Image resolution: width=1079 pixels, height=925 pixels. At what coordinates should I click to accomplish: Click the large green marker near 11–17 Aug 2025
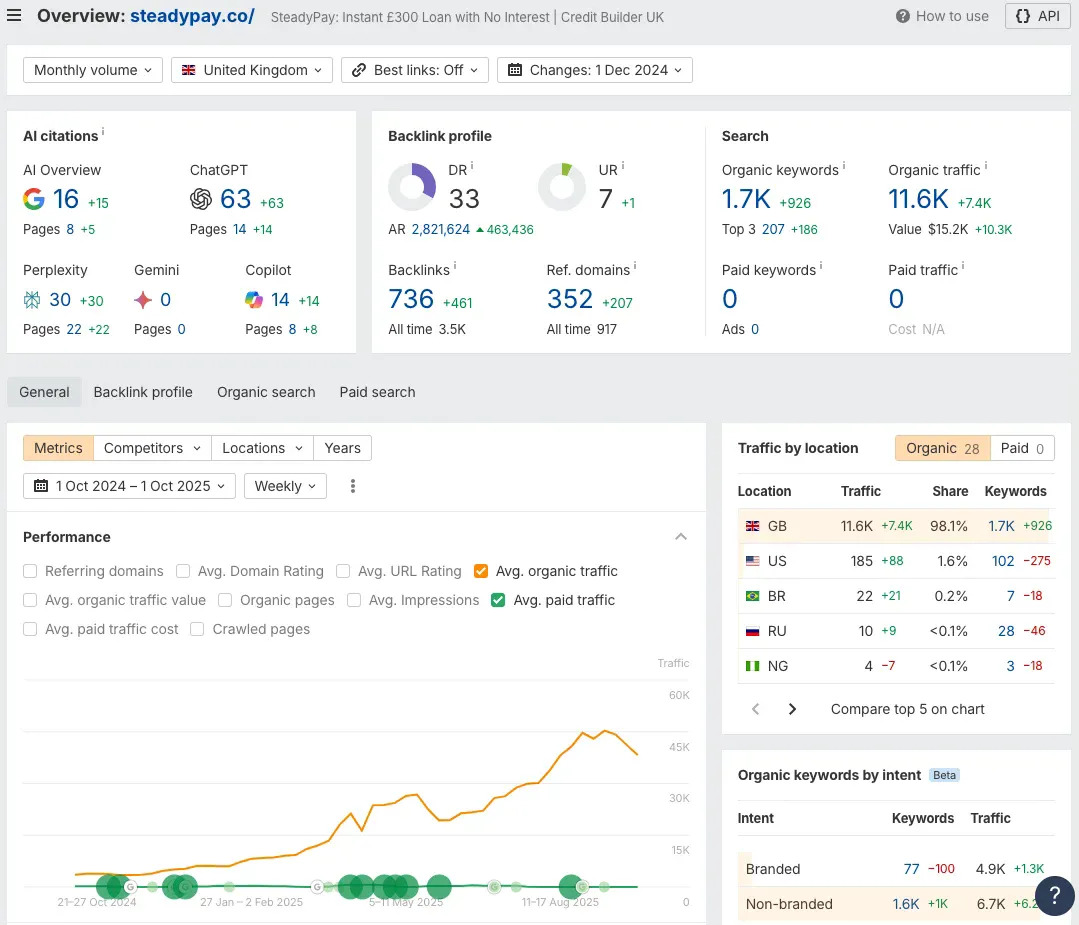[571, 886]
